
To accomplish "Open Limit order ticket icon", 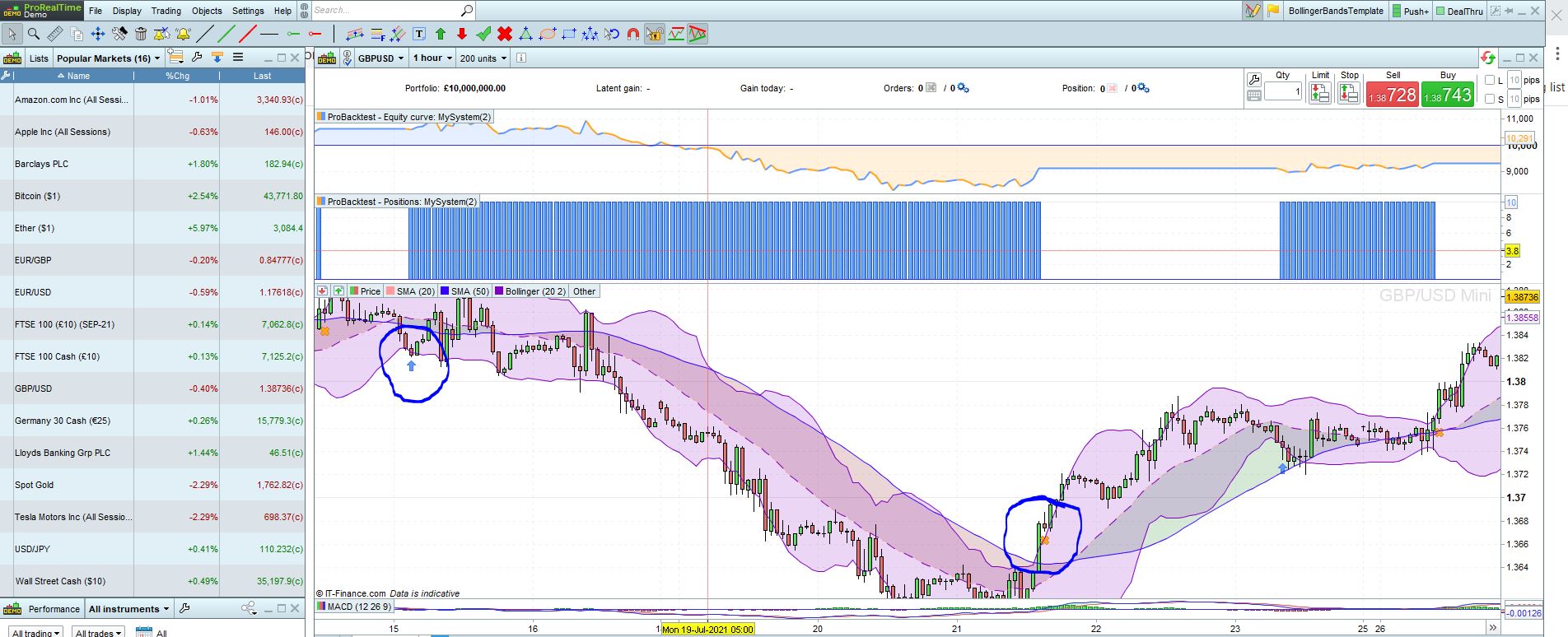I will (x=1320, y=94).
